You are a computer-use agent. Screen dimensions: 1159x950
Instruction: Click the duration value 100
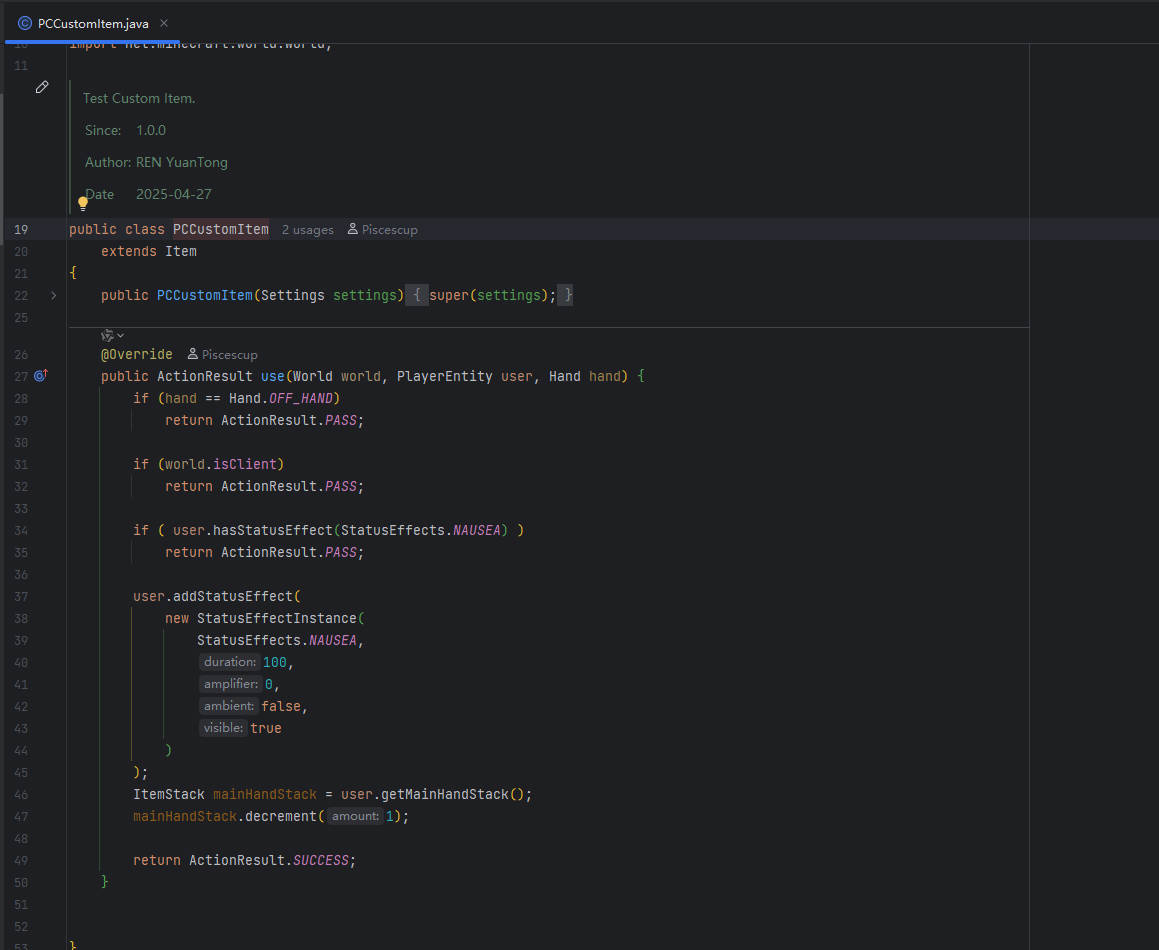click(x=274, y=662)
